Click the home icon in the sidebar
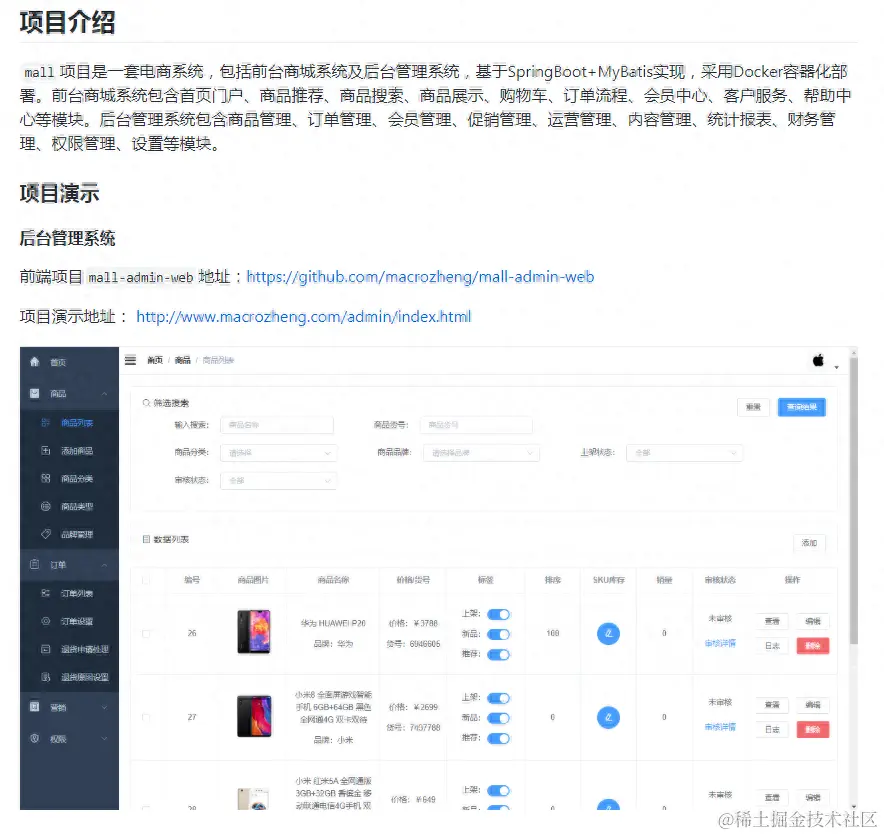This screenshot has height=836, width=884. tap(35, 361)
